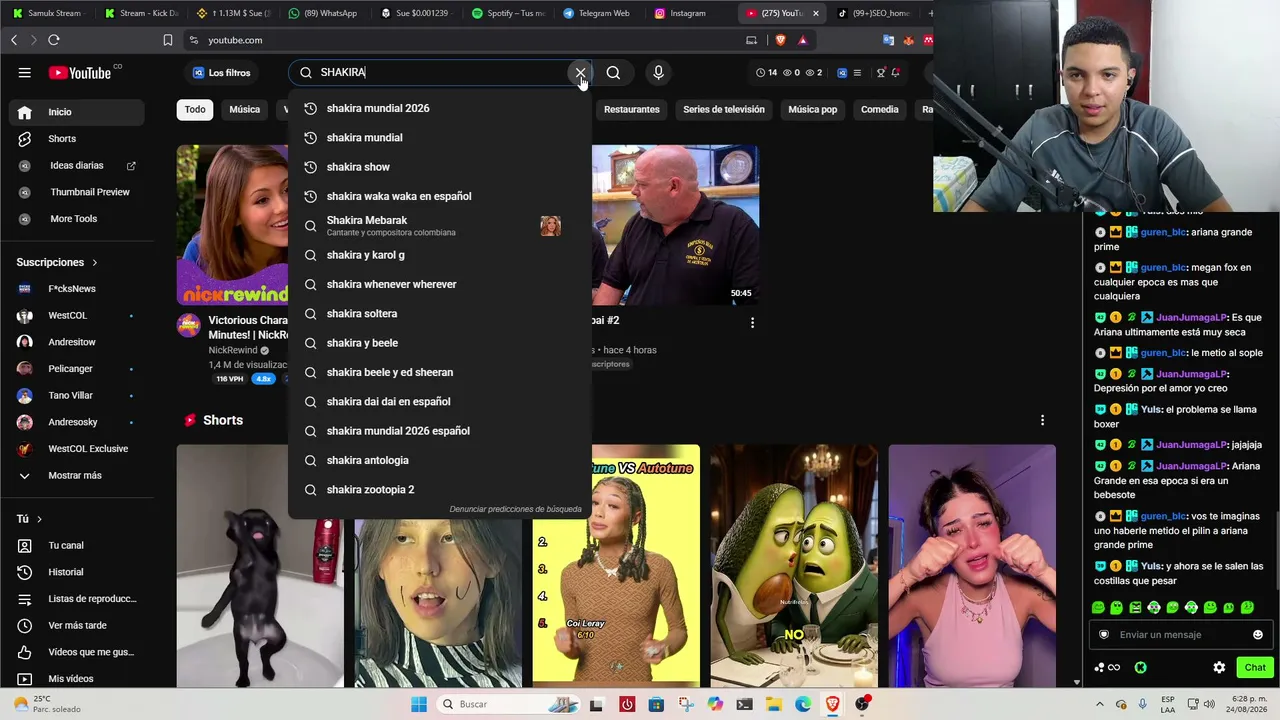Open Ideas diarias in the sidebar

(x=76, y=165)
